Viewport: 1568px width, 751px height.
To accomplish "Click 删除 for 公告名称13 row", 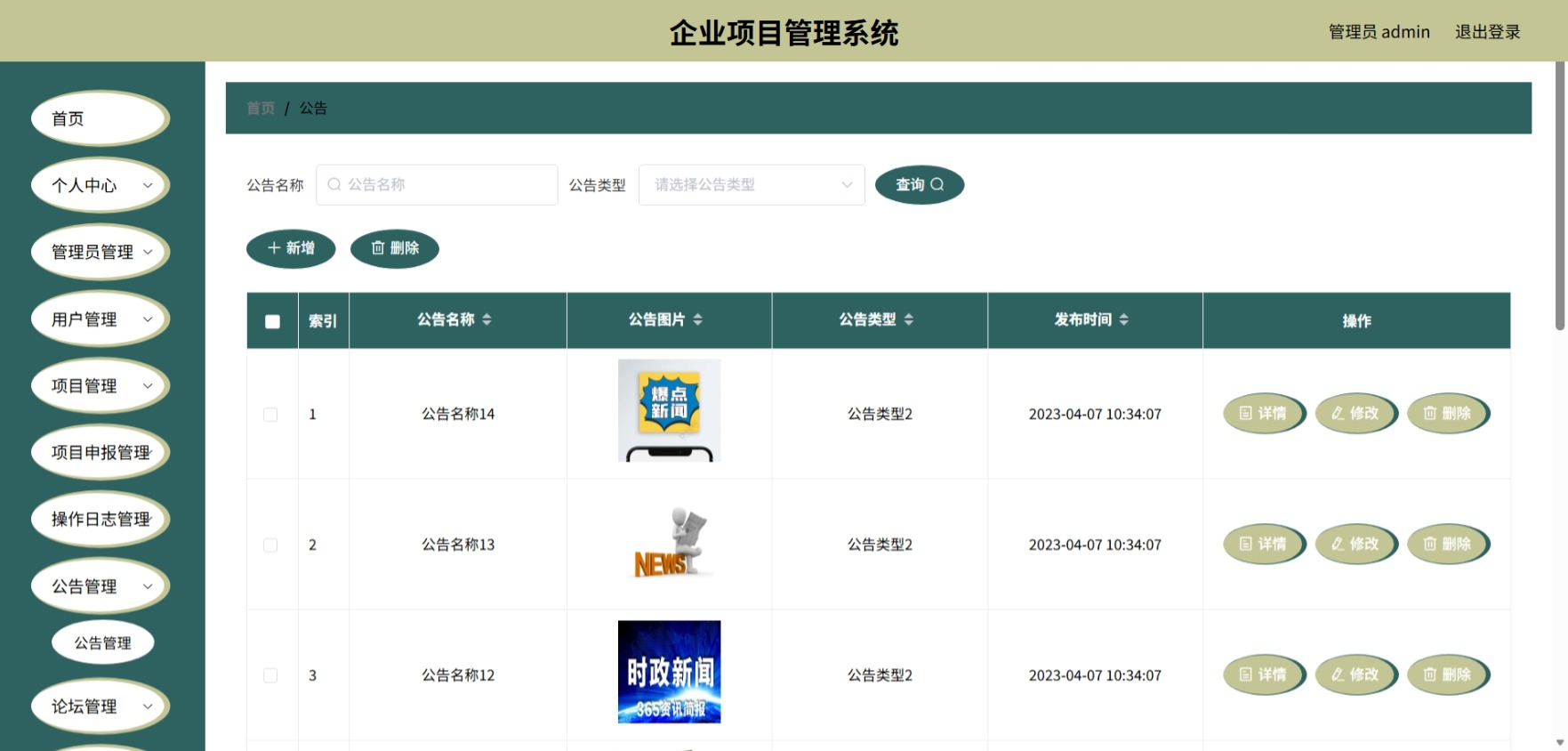I will point(1448,544).
